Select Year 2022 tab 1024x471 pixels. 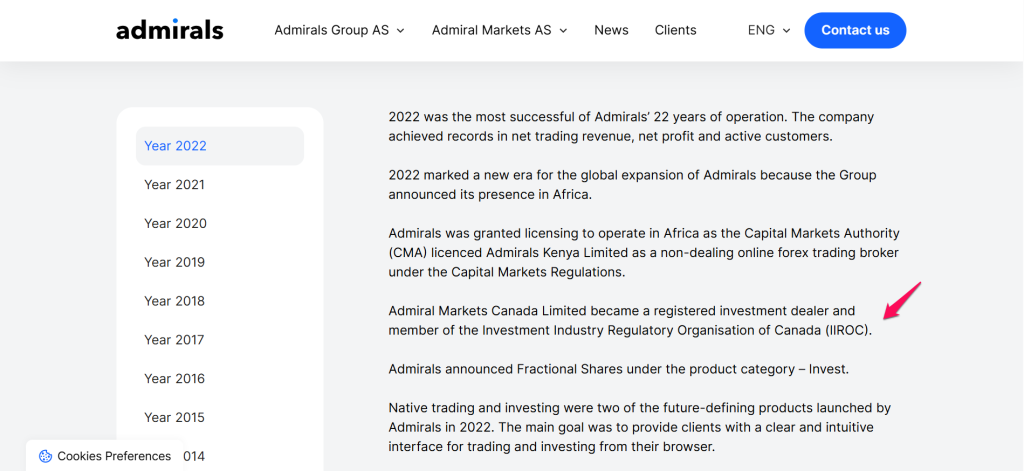[175, 146]
